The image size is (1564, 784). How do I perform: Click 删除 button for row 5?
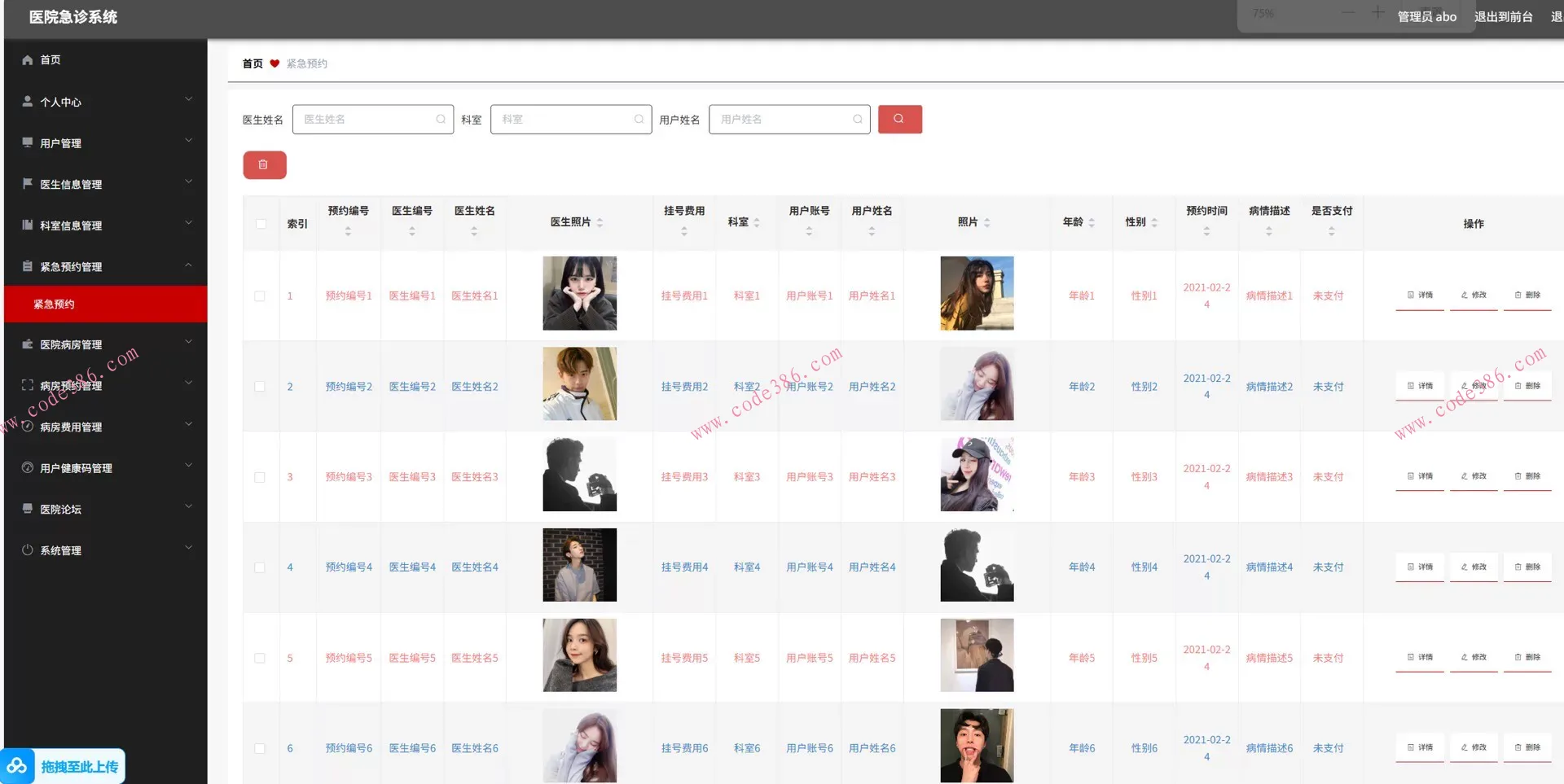coord(1527,657)
